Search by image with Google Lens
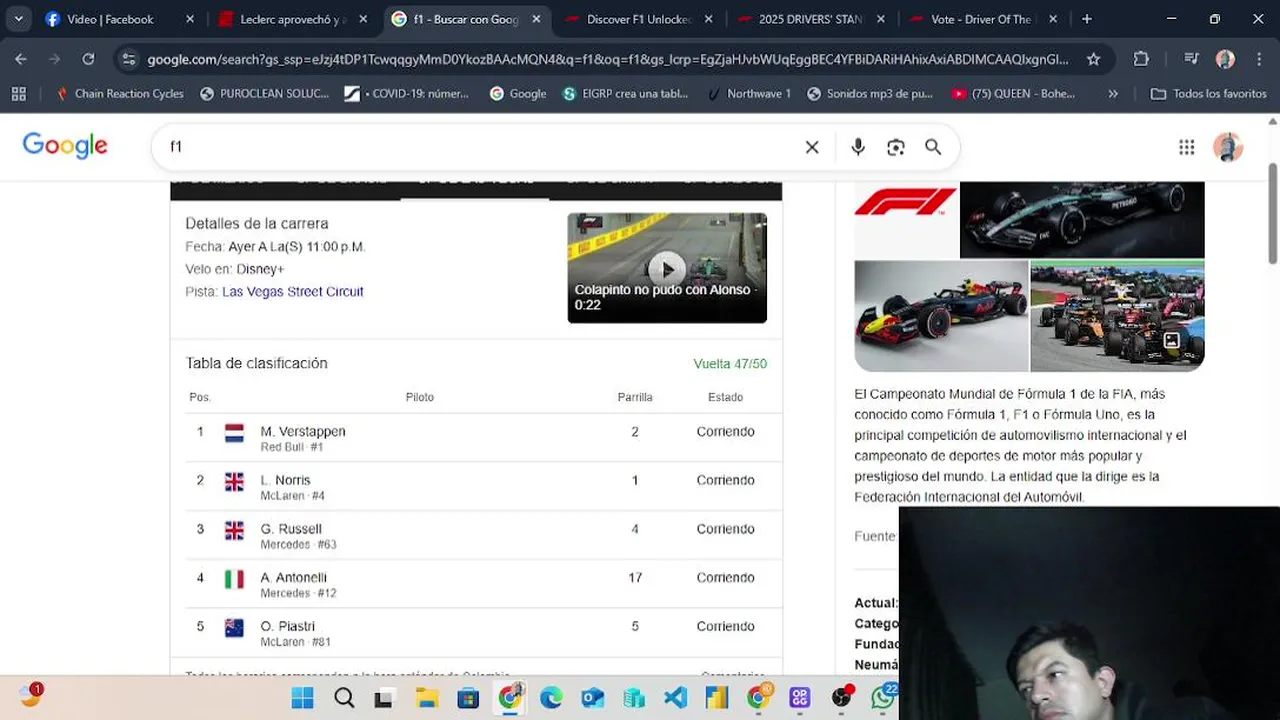The width and height of the screenshot is (1280, 720). [x=896, y=147]
